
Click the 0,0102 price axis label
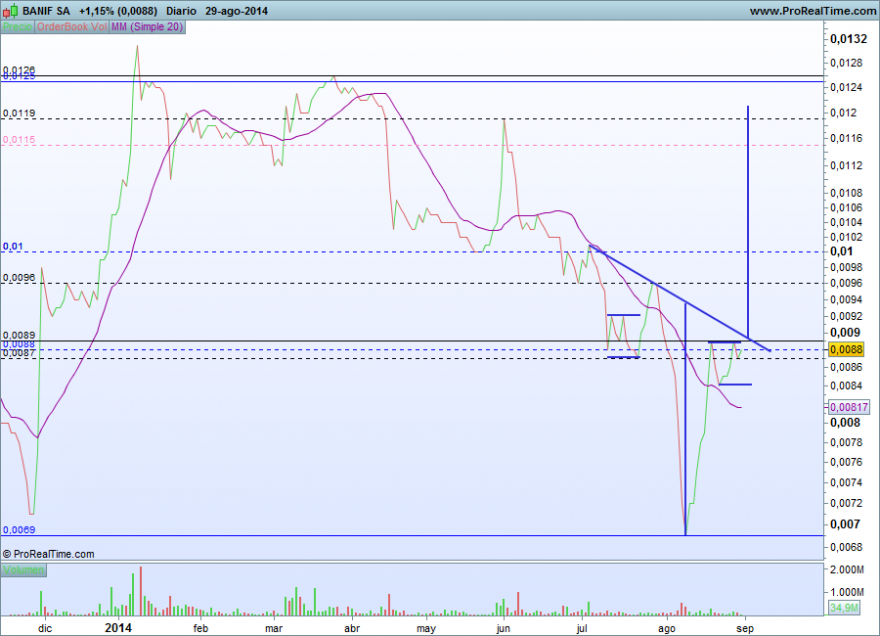coord(846,237)
